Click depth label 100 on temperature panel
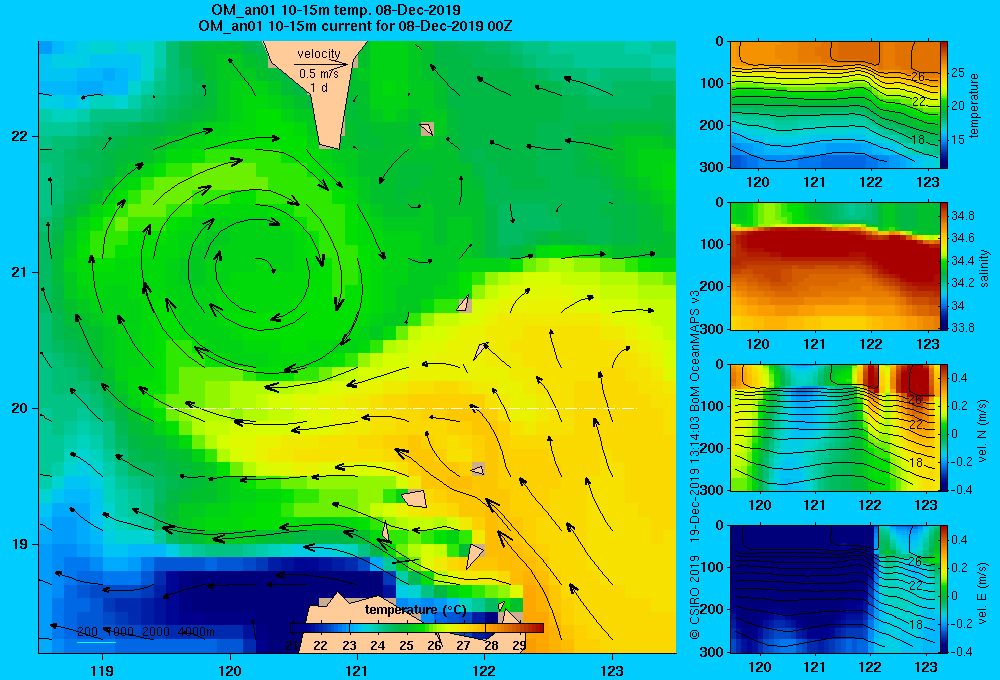Viewport: 1000px width, 680px height. click(712, 83)
